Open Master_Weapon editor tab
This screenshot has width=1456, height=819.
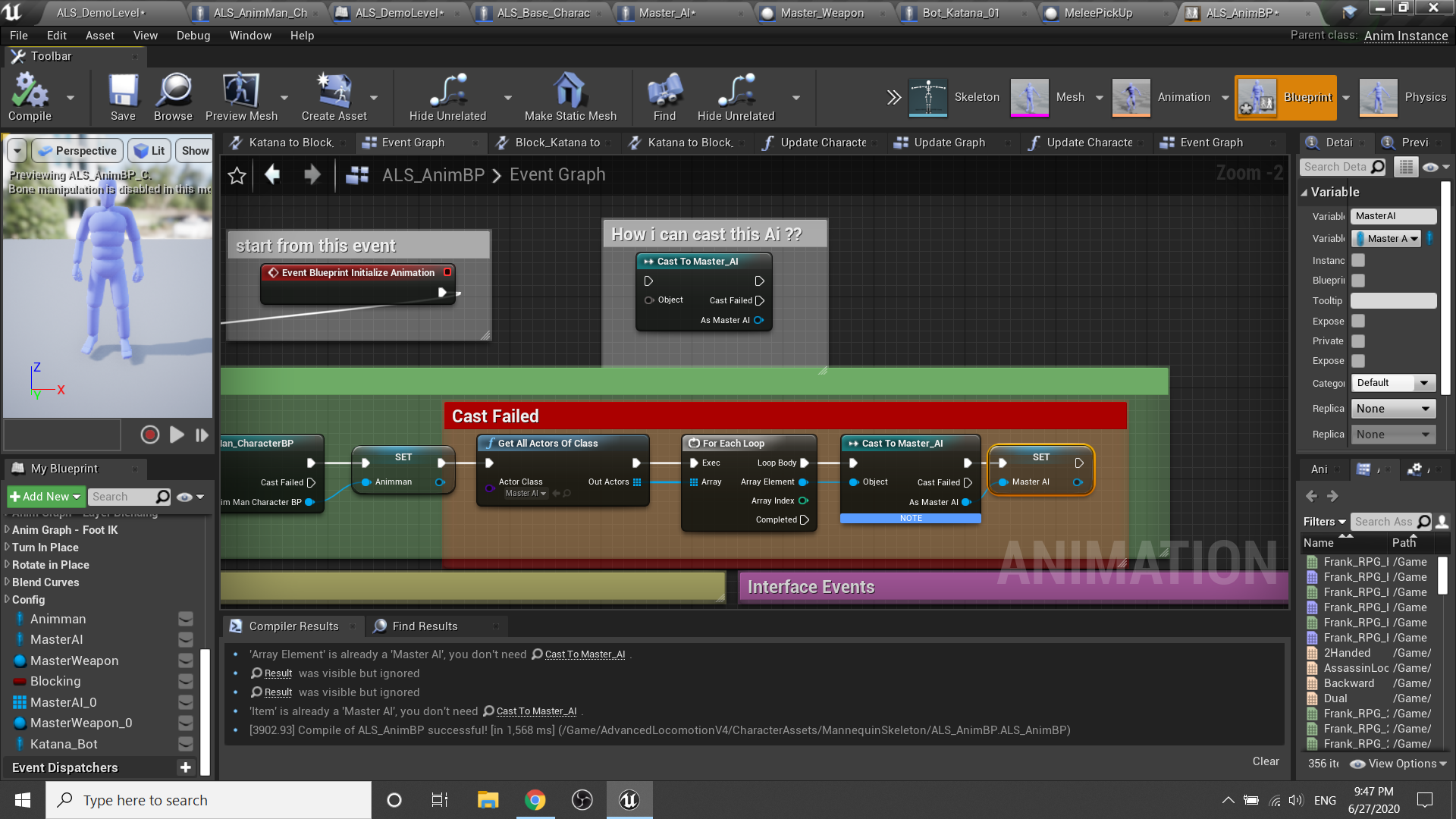(x=822, y=13)
